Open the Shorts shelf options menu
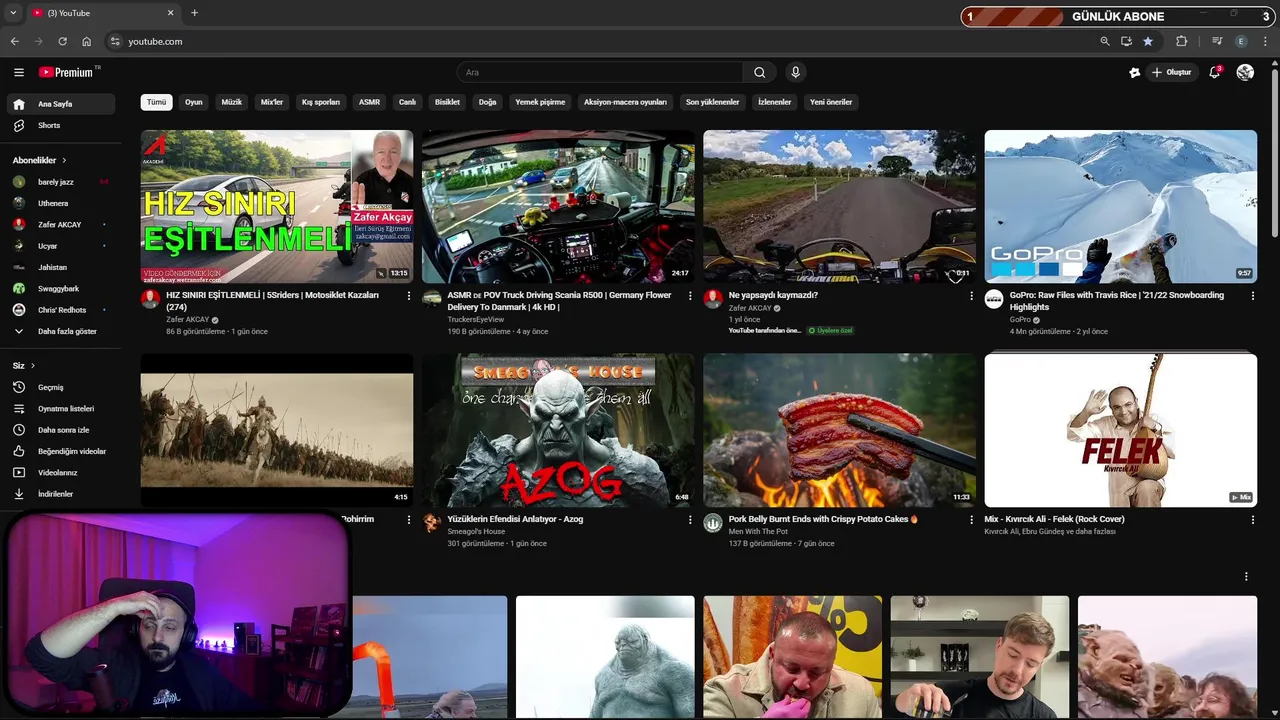This screenshot has width=1280, height=720. (x=1246, y=577)
